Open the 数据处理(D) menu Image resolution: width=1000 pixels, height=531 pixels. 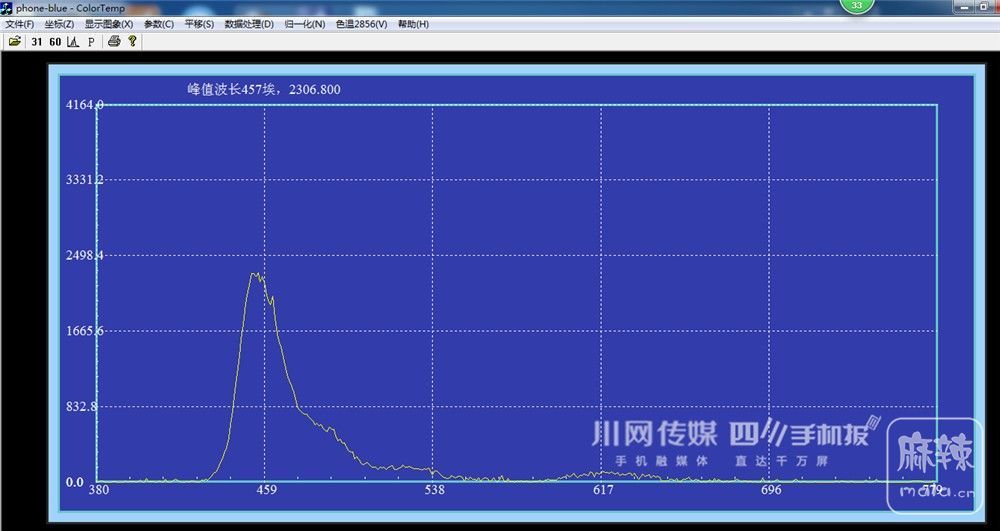click(x=249, y=24)
